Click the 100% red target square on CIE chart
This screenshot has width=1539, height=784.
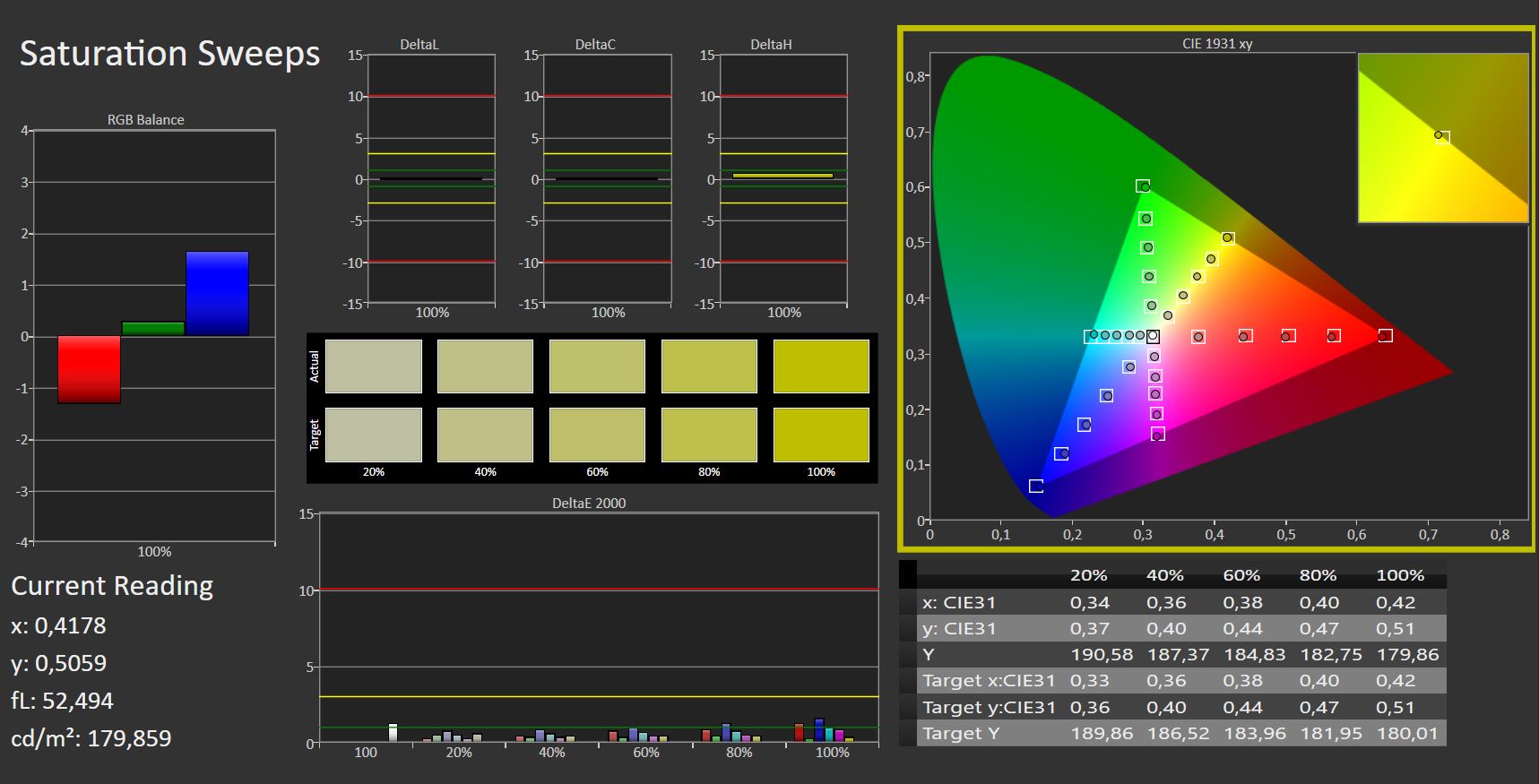coord(1385,336)
